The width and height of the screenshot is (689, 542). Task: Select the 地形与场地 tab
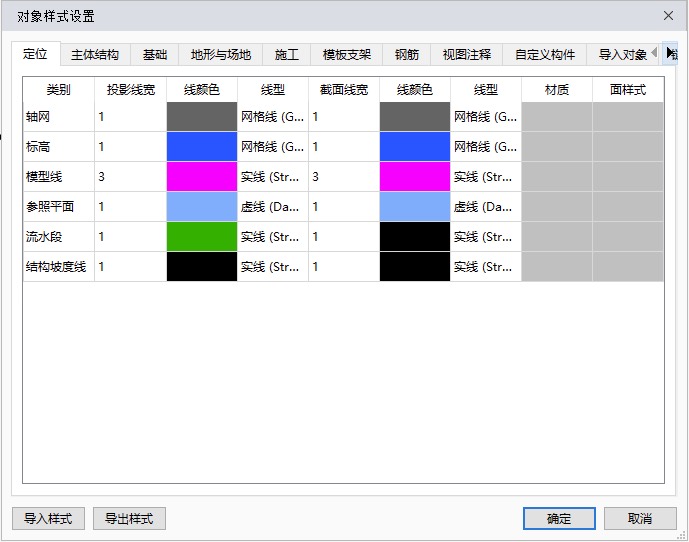pyautogui.click(x=221, y=55)
